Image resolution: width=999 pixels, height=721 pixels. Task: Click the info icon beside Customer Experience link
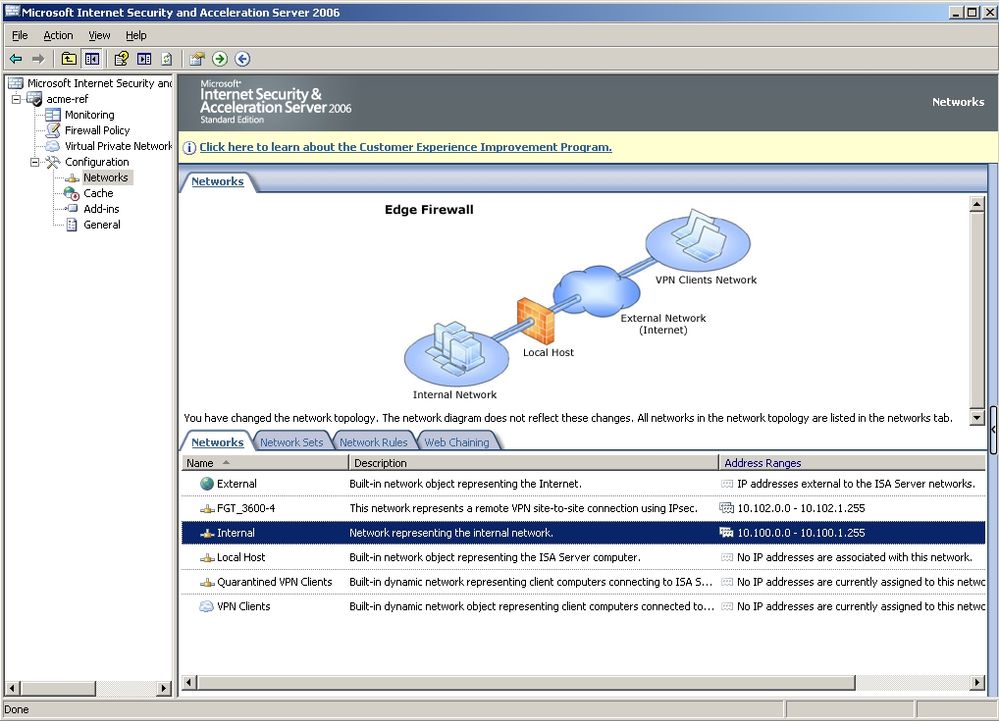click(x=189, y=148)
